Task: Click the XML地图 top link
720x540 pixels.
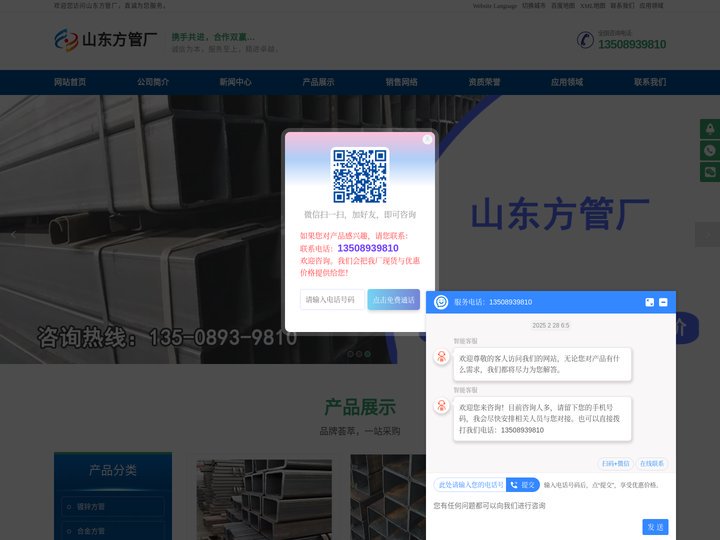Action: pos(592,6)
